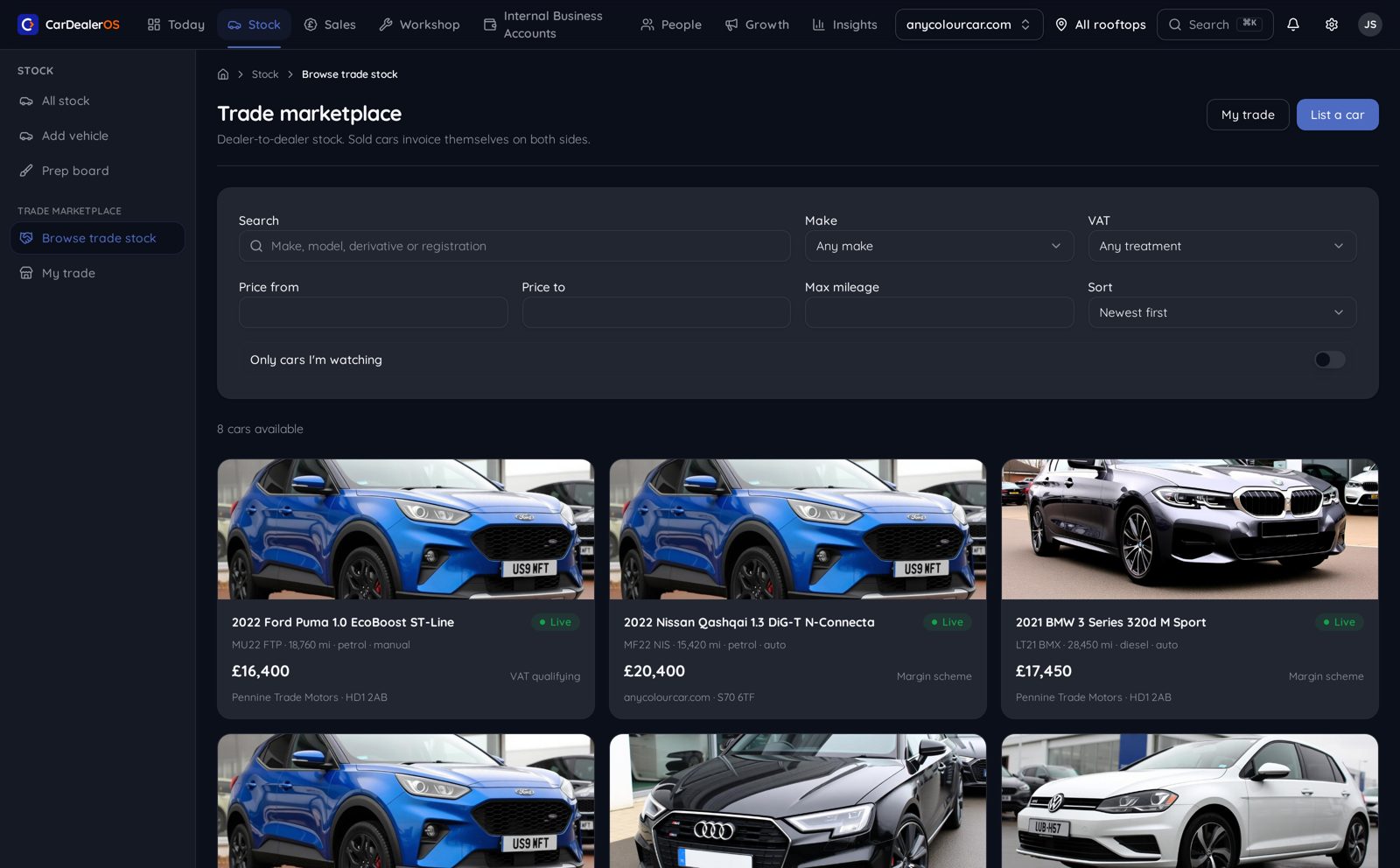This screenshot has width=1400, height=868.
Task: Click the Workshop wrench icon
Action: coord(386,24)
